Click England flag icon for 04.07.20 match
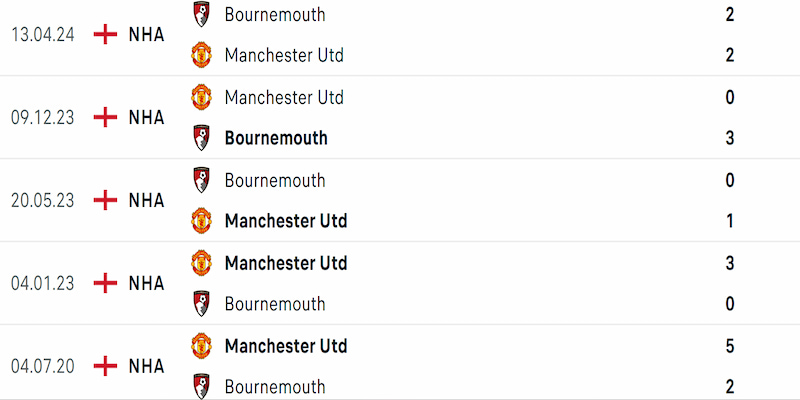This screenshot has width=800, height=400. coord(106,366)
